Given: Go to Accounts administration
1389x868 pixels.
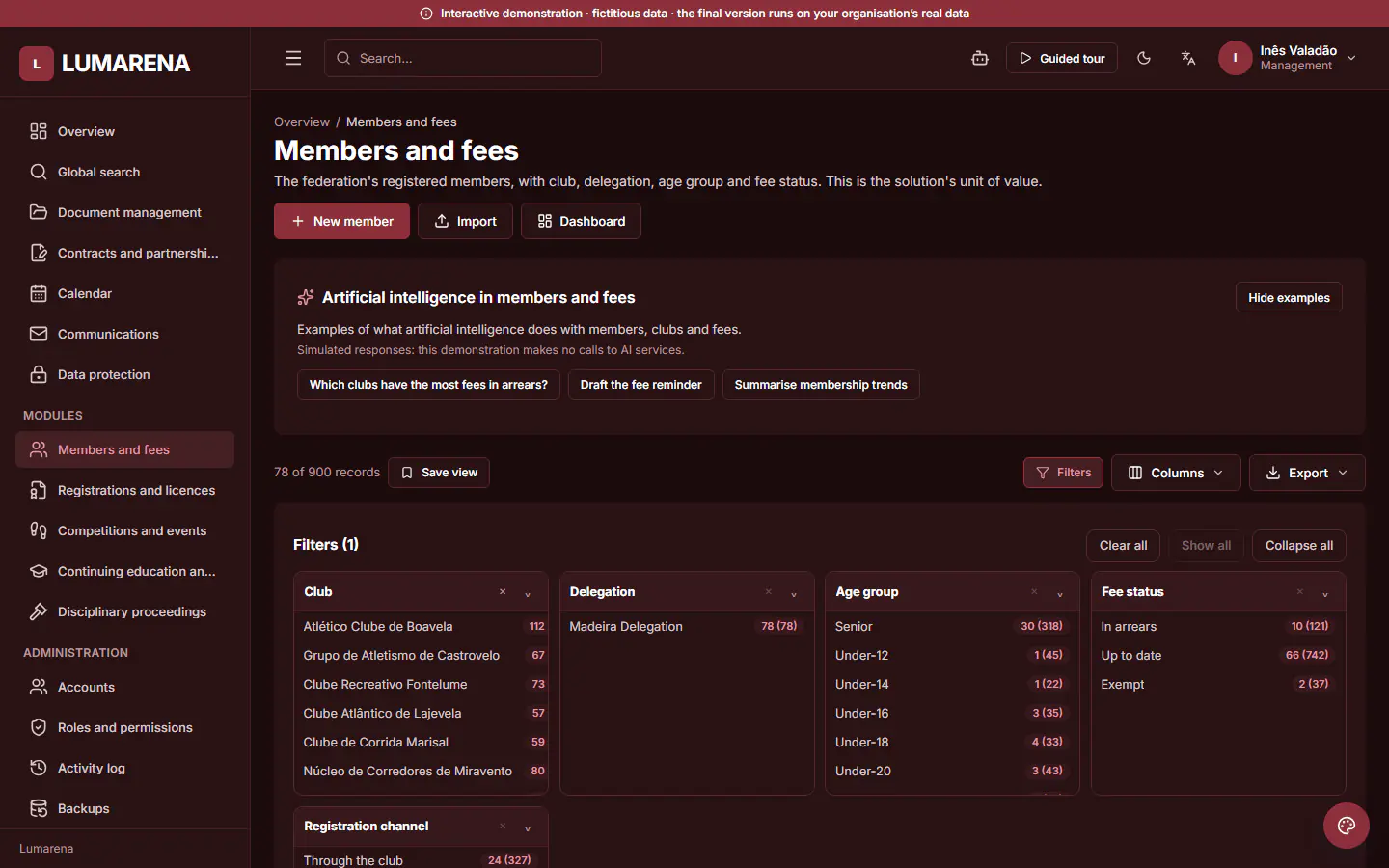Looking at the screenshot, I should [x=124, y=687].
